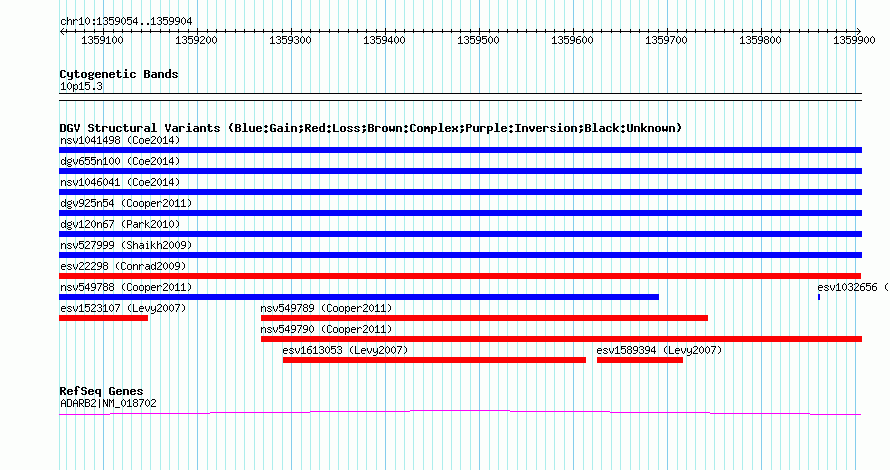890x470 pixels.
Task: Click ruler position 1359800
Action: (760, 40)
